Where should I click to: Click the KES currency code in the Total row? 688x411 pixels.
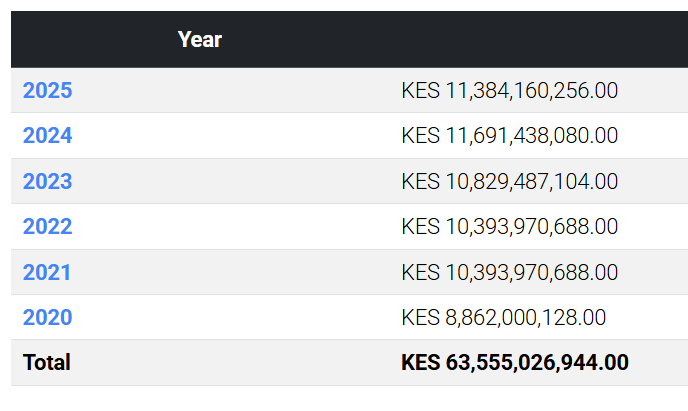coord(421,362)
